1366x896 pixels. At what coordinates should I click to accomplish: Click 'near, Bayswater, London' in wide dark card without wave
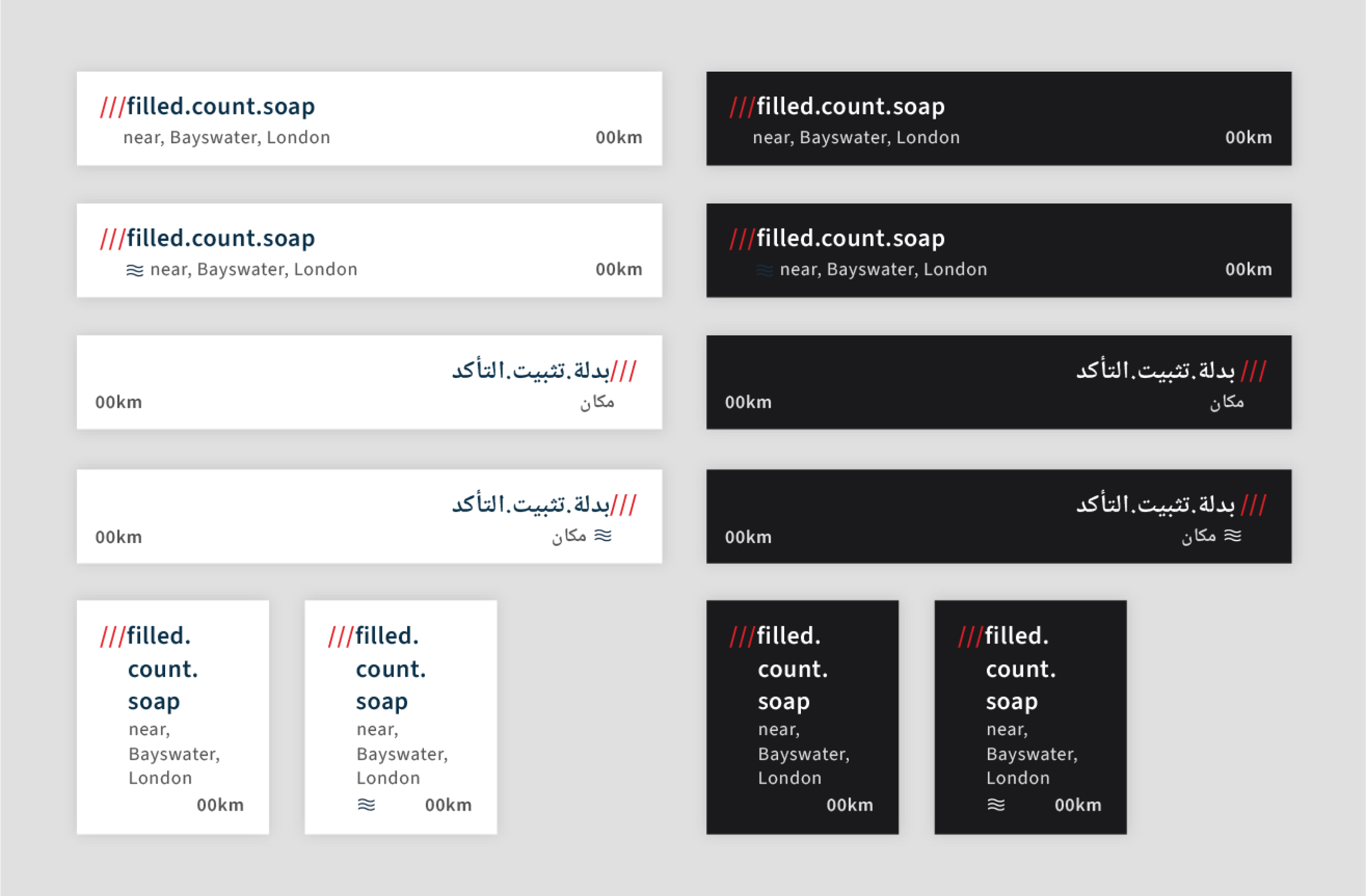coord(856,138)
